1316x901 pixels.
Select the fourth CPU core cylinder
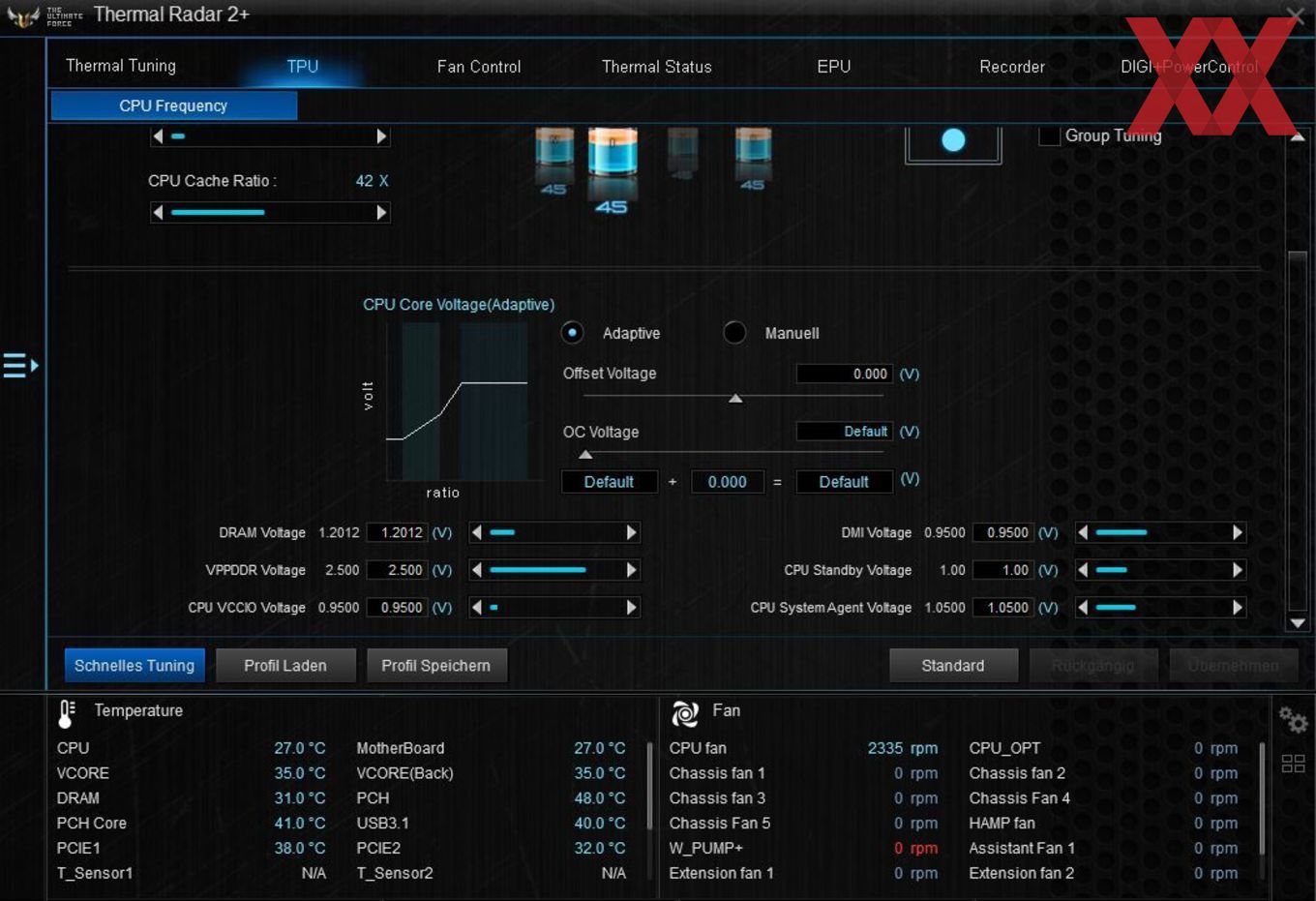coord(753,159)
